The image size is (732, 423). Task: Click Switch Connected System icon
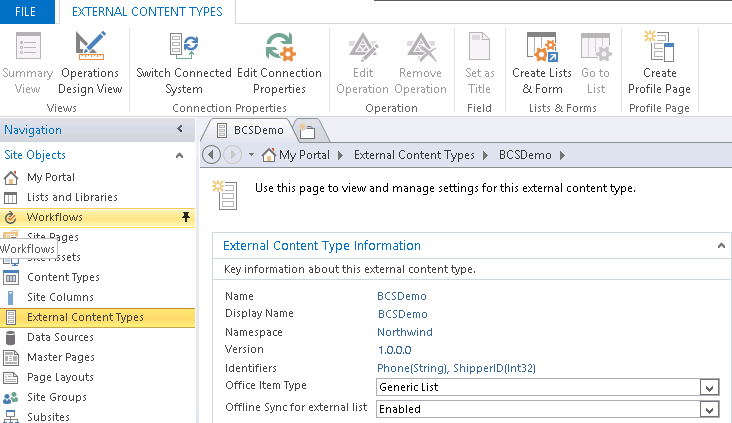click(183, 47)
